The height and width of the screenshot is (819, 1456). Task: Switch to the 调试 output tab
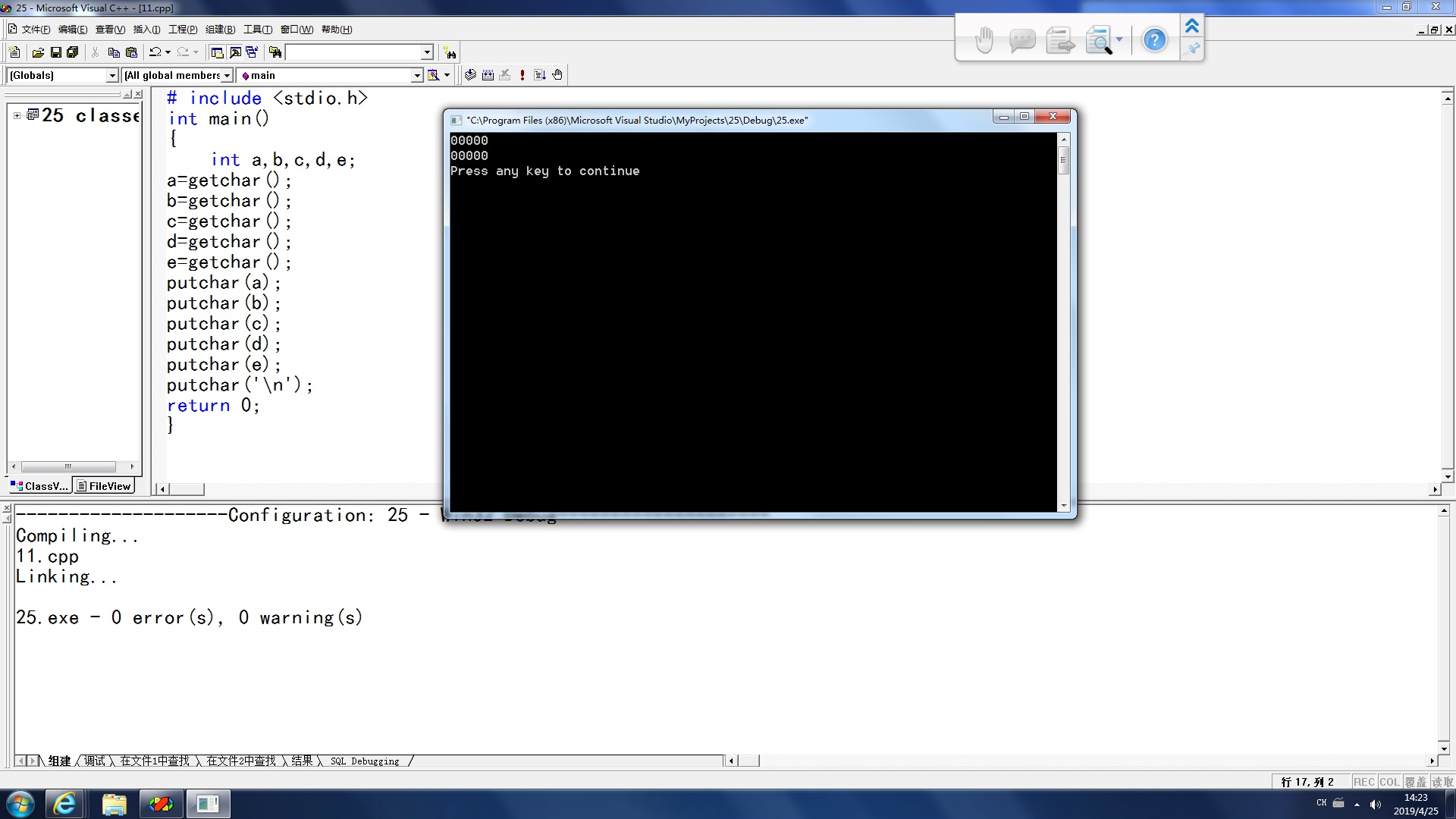tap(95, 761)
